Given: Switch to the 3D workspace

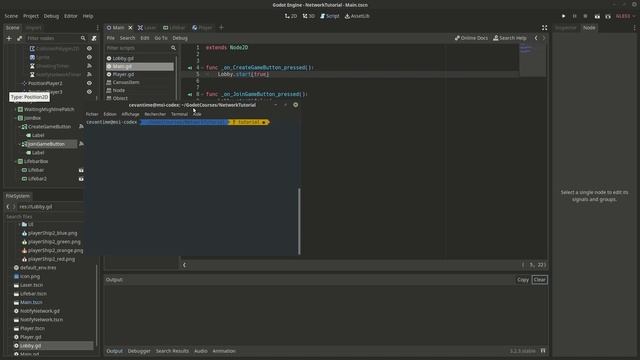Looking at the screenshot, I should (309, 16).
